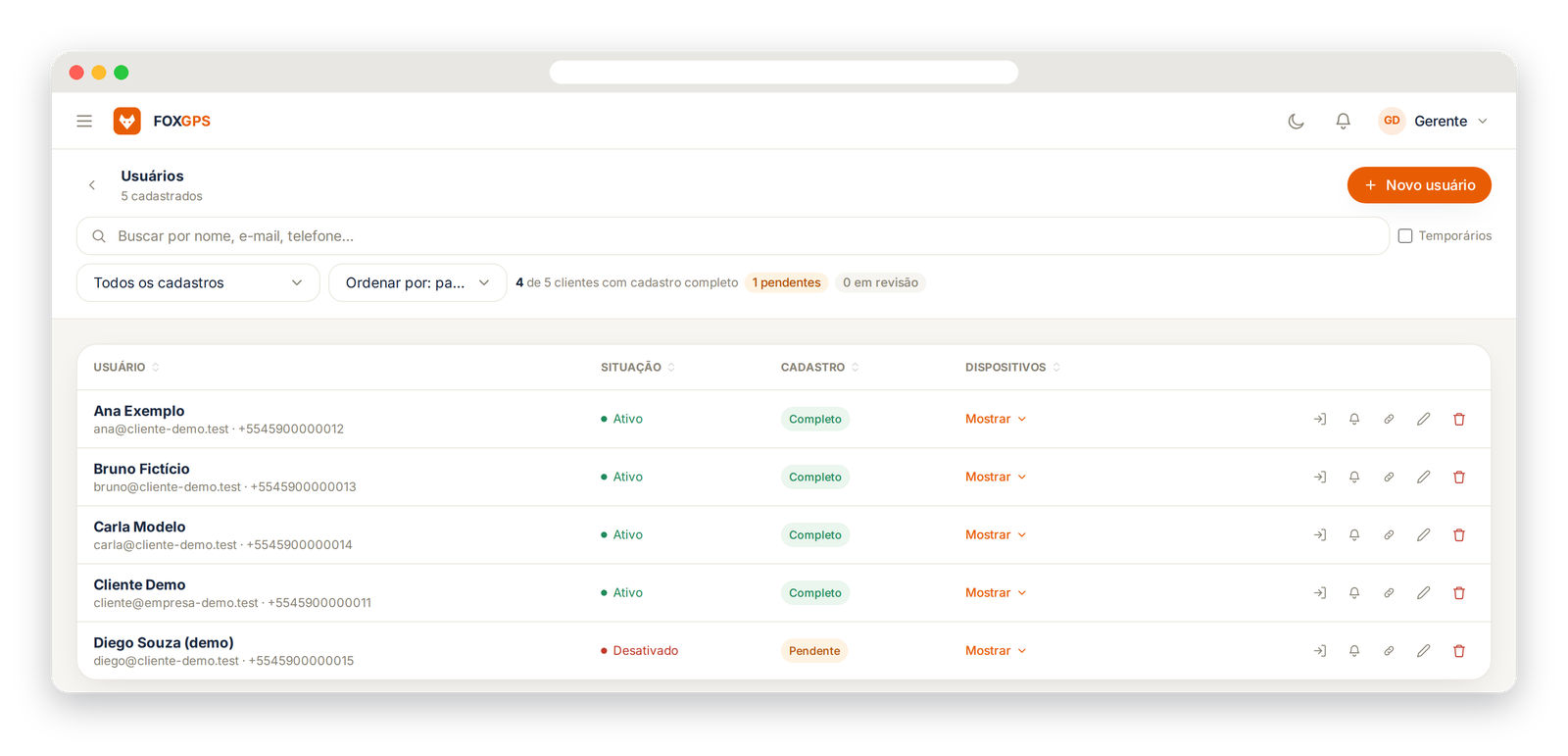The width and height of the screenshot is (1568, 756).
Task: Click bell icon in Ana Exemplo row
Action: point(1354,420)
